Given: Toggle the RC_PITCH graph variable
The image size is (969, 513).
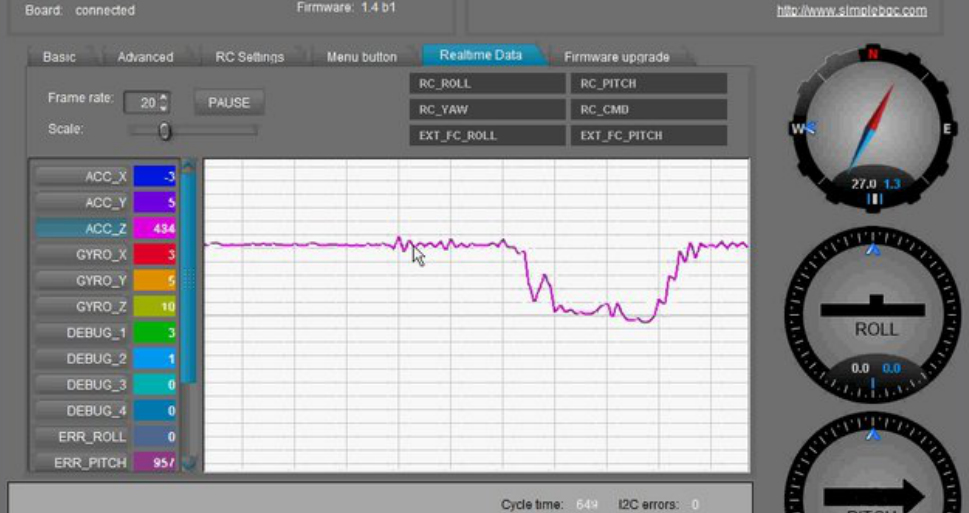Looking at the screenshot, I should (x=648, y=84).
